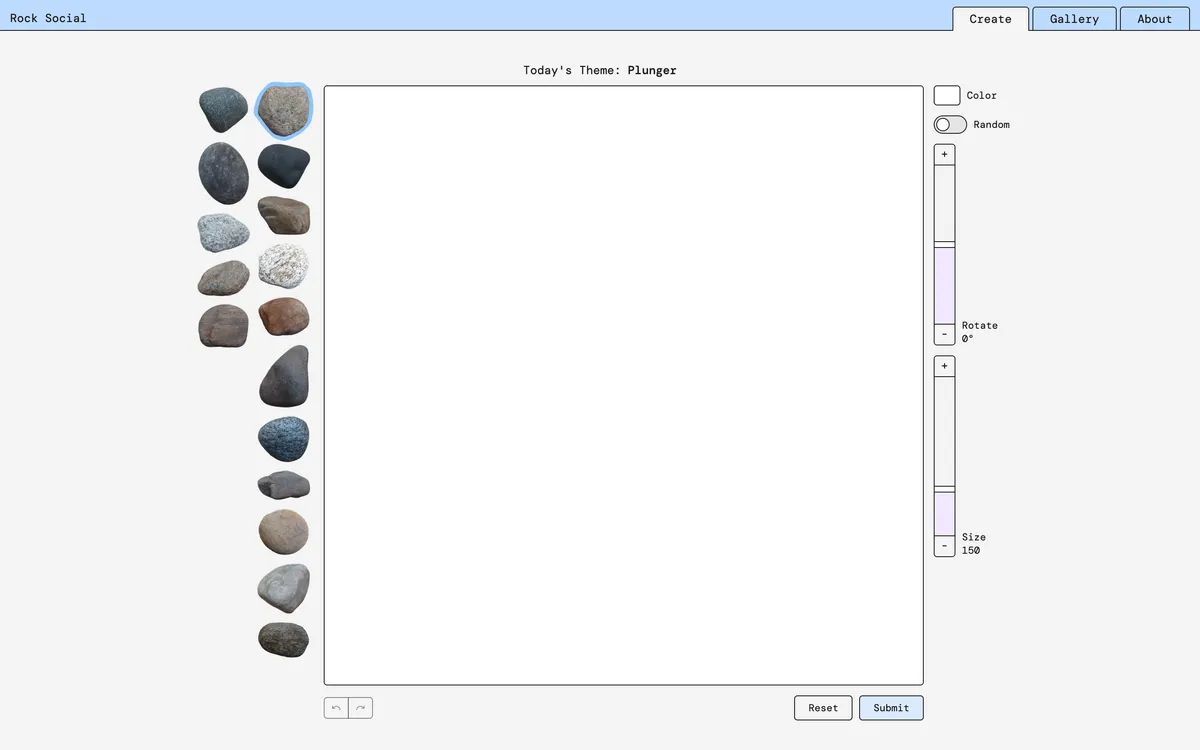Decrease rotation with the Rotate minus button

coord(944,334)
